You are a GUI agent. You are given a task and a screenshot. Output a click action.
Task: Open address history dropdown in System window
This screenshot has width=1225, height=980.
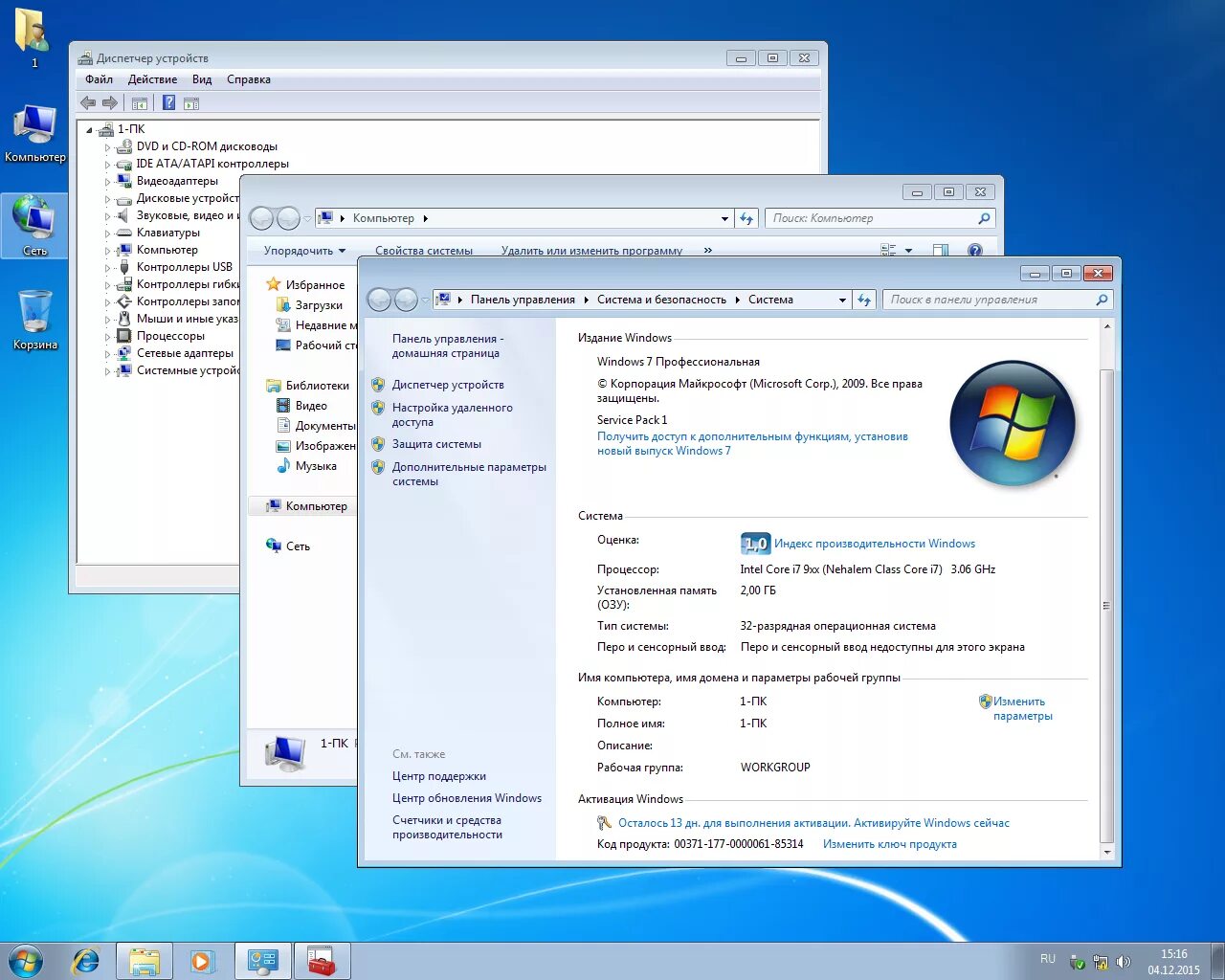842,300
